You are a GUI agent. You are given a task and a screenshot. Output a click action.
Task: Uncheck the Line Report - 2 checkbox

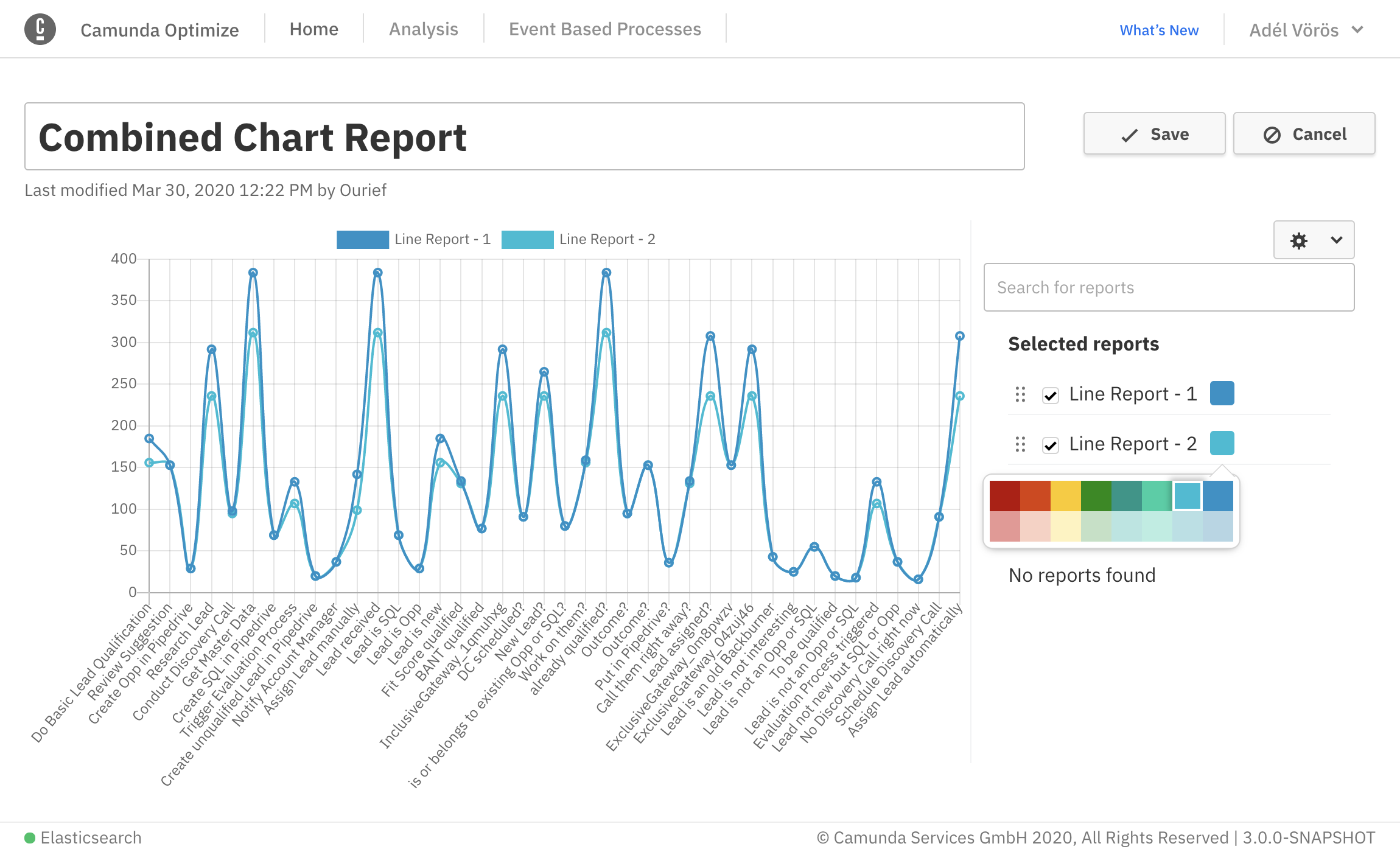click(x=1050, y=445)
